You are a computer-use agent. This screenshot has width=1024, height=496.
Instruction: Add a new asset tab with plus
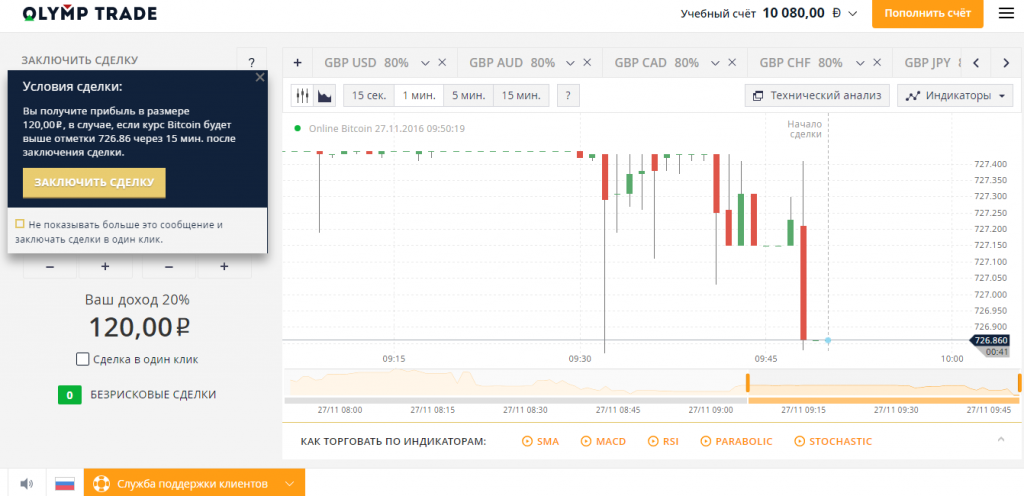click(298, 63)
